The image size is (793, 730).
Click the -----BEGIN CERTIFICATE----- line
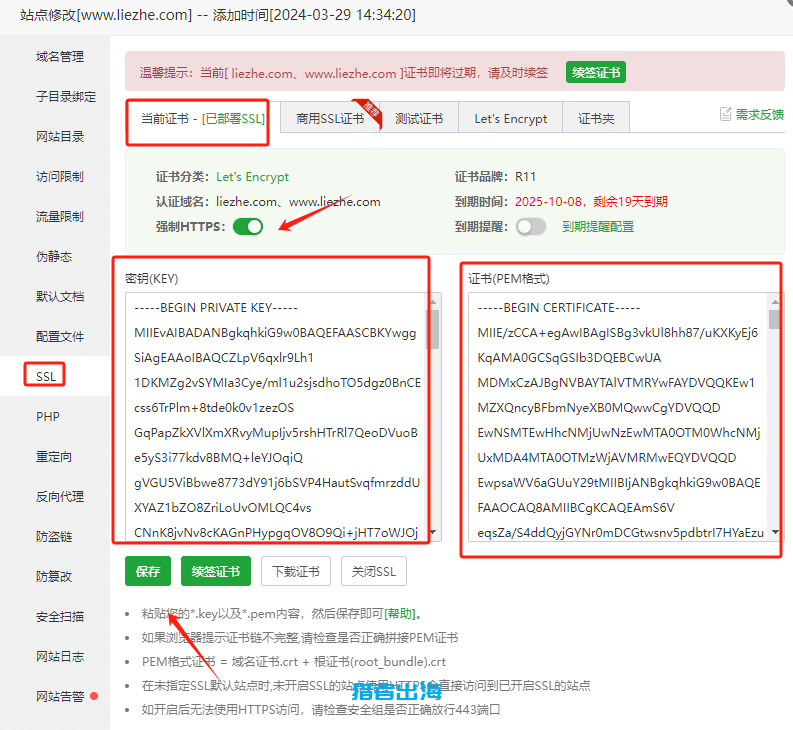click(x=559, y=308)
